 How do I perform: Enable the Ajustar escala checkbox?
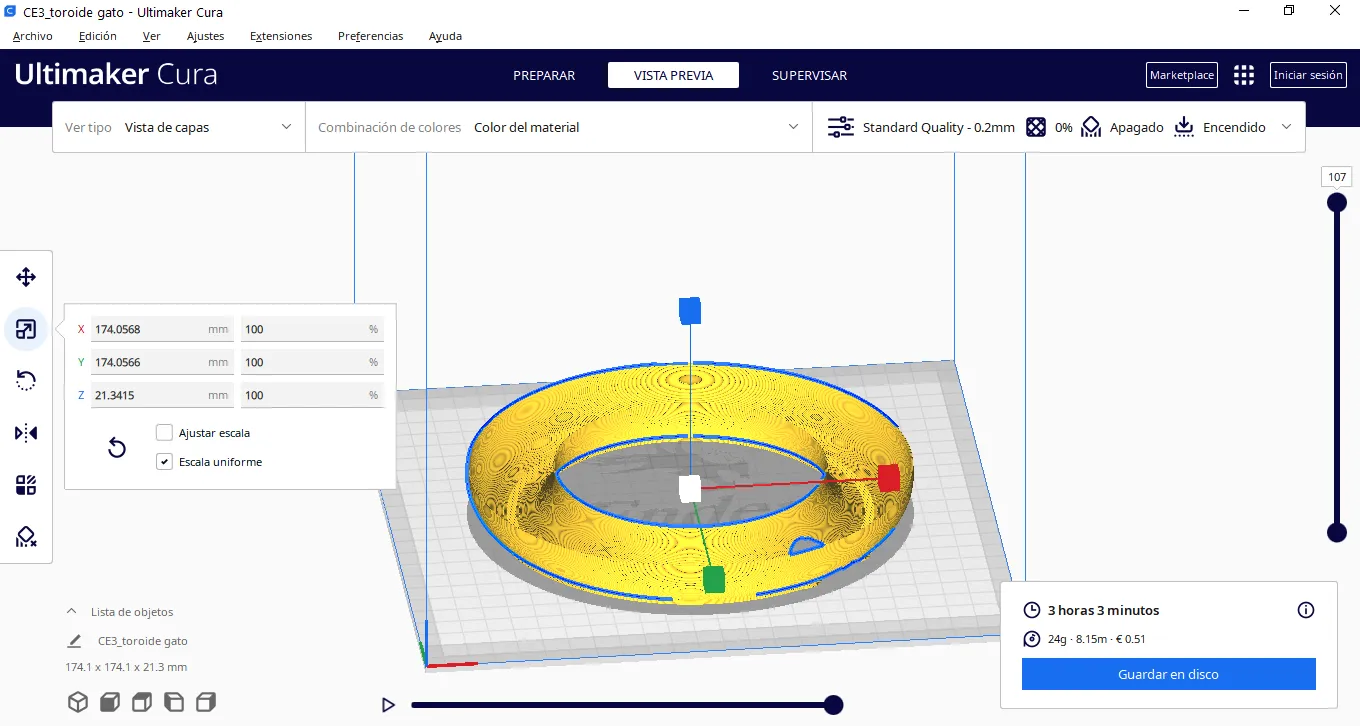point(165,433)
